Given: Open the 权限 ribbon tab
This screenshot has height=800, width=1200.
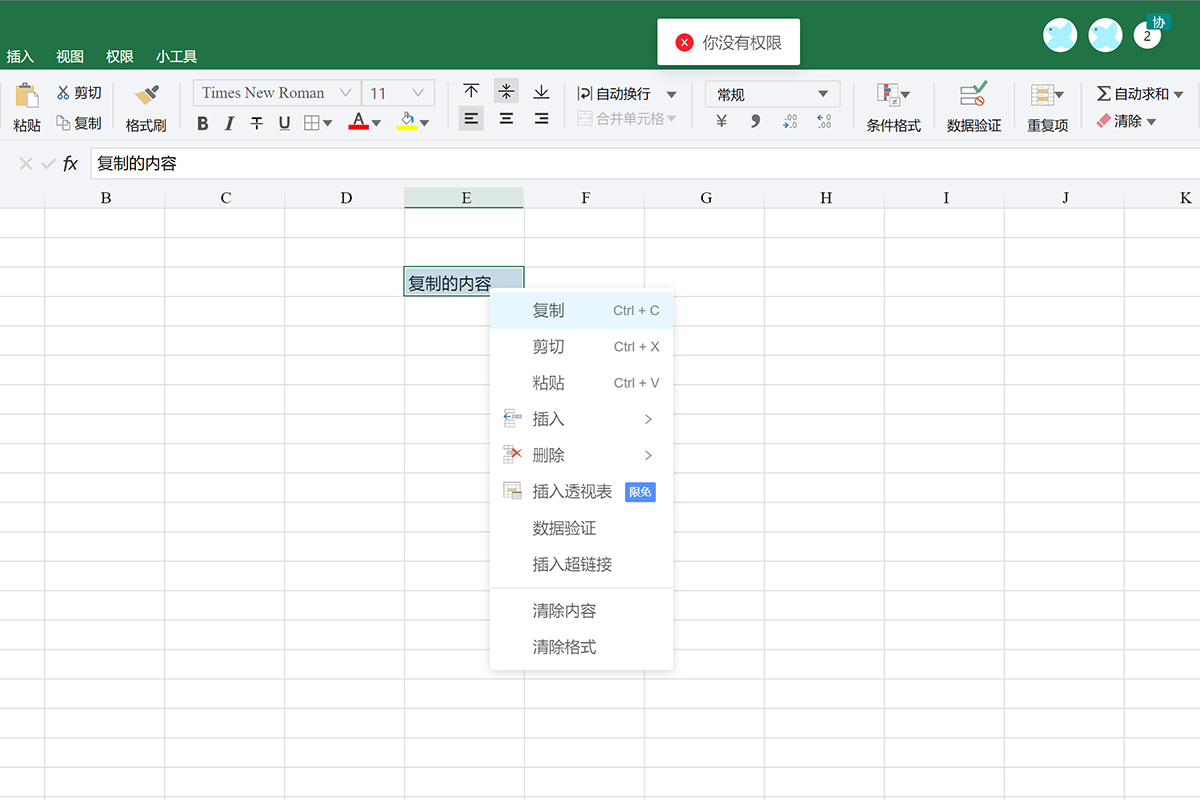Looking at the screenshot, I should pos(120,57).
